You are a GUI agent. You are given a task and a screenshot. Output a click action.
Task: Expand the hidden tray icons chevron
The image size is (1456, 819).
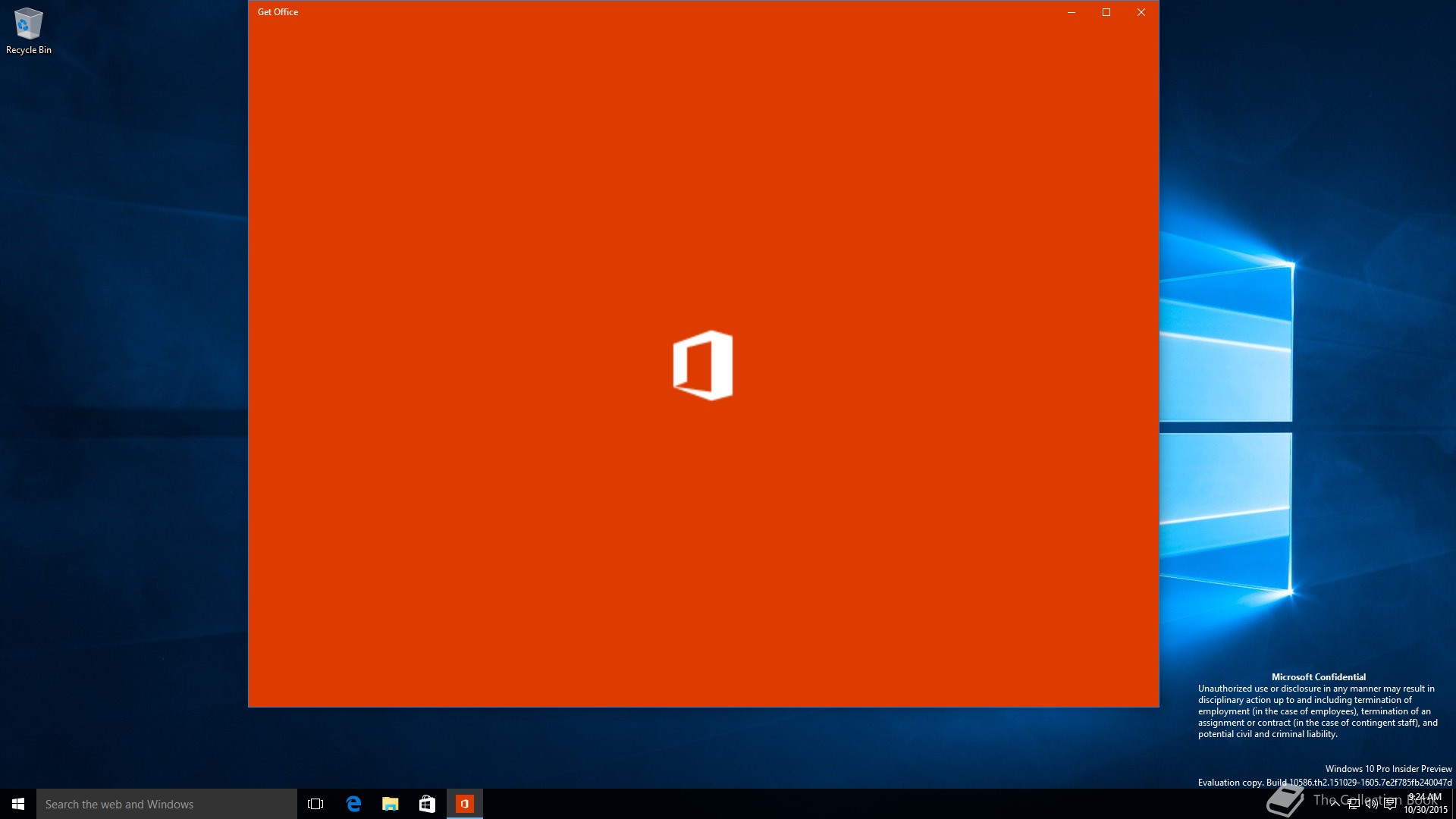click(1335, 804)
